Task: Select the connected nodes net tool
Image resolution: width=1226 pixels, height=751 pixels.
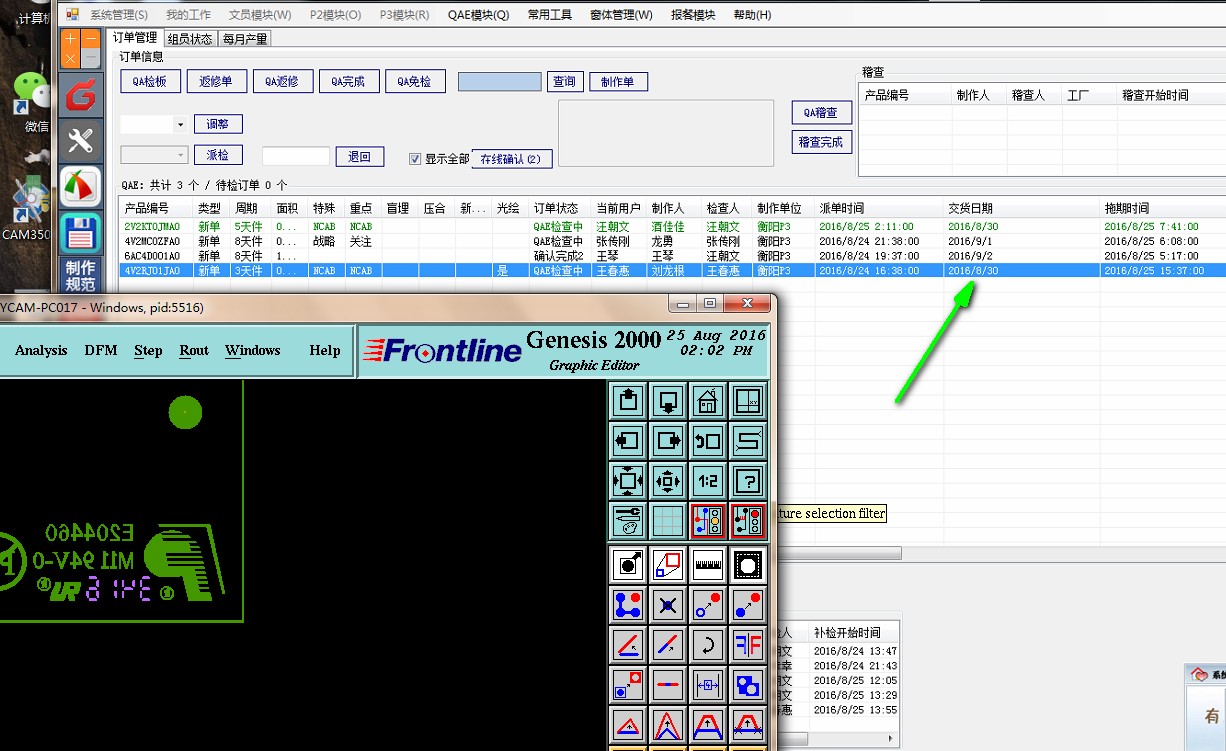Action: click(x=629, y=604)
